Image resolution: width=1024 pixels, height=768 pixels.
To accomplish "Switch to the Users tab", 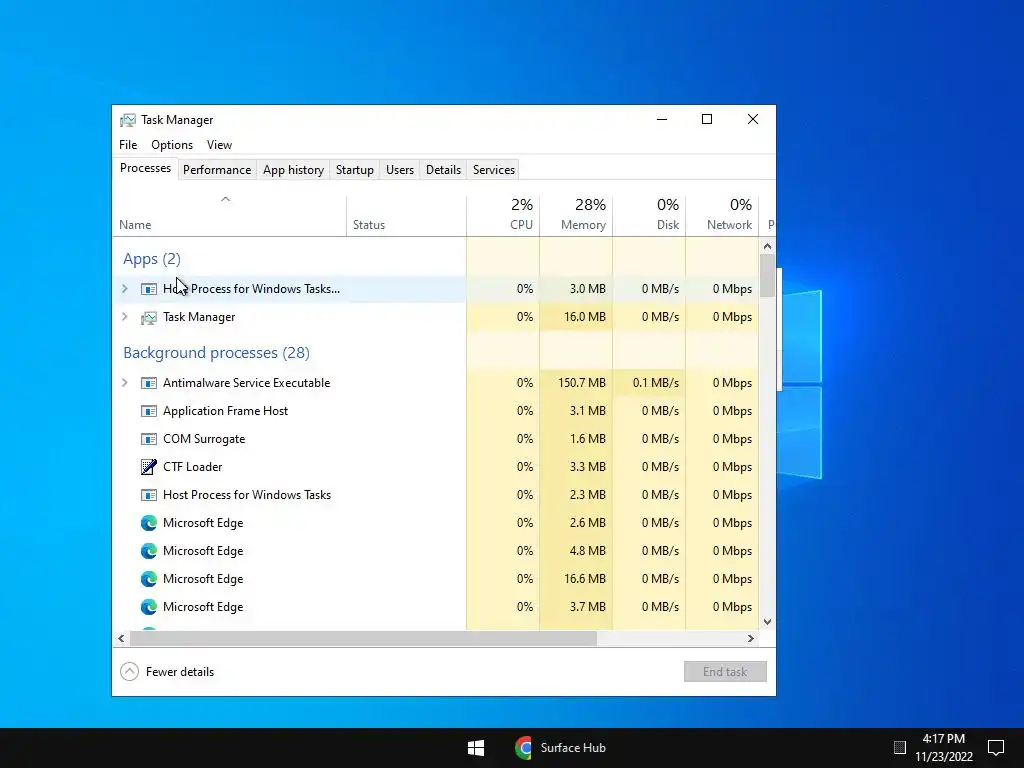I will click(x=400, y=170).
